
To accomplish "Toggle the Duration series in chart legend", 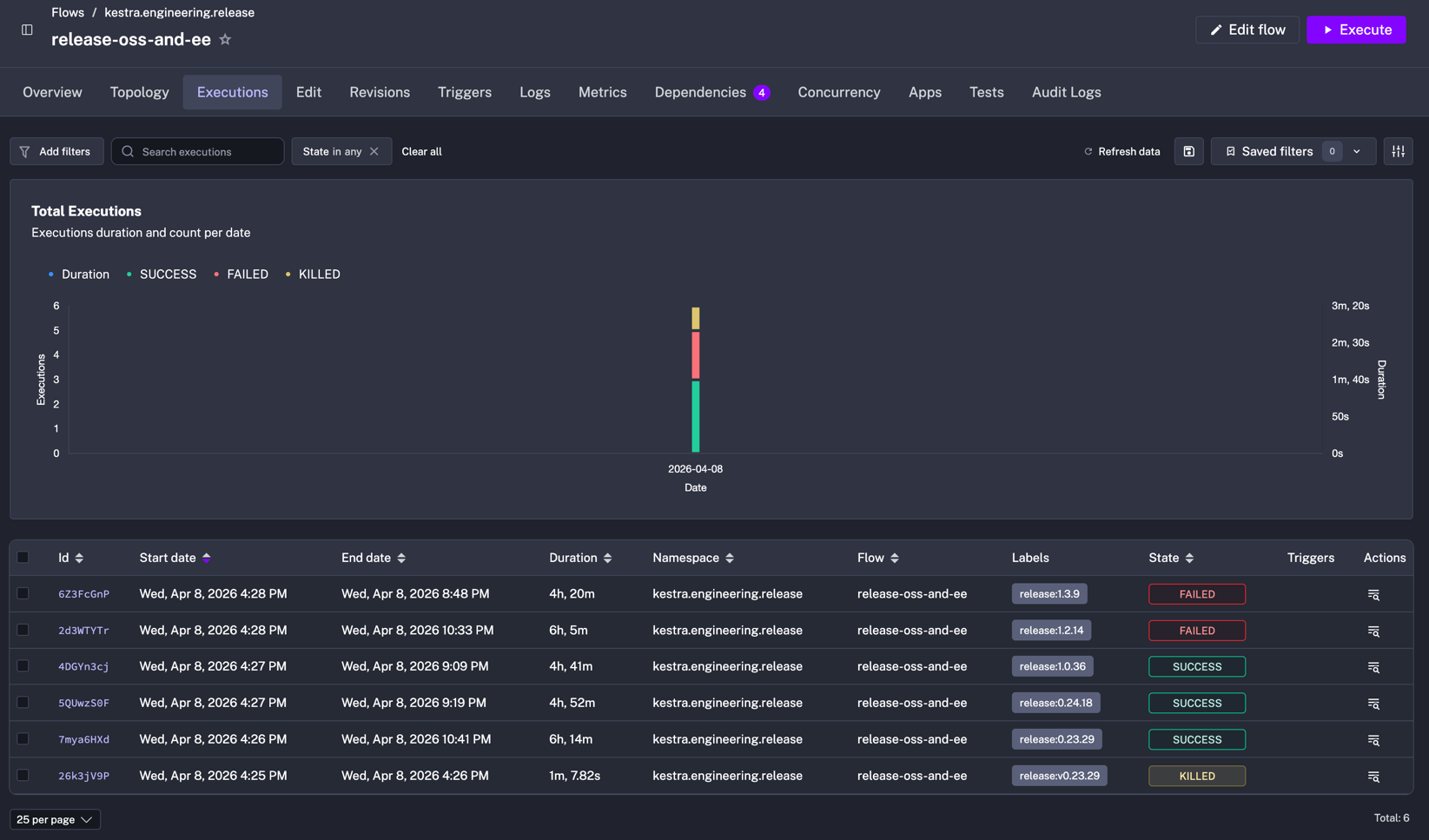I will [78, 274].
